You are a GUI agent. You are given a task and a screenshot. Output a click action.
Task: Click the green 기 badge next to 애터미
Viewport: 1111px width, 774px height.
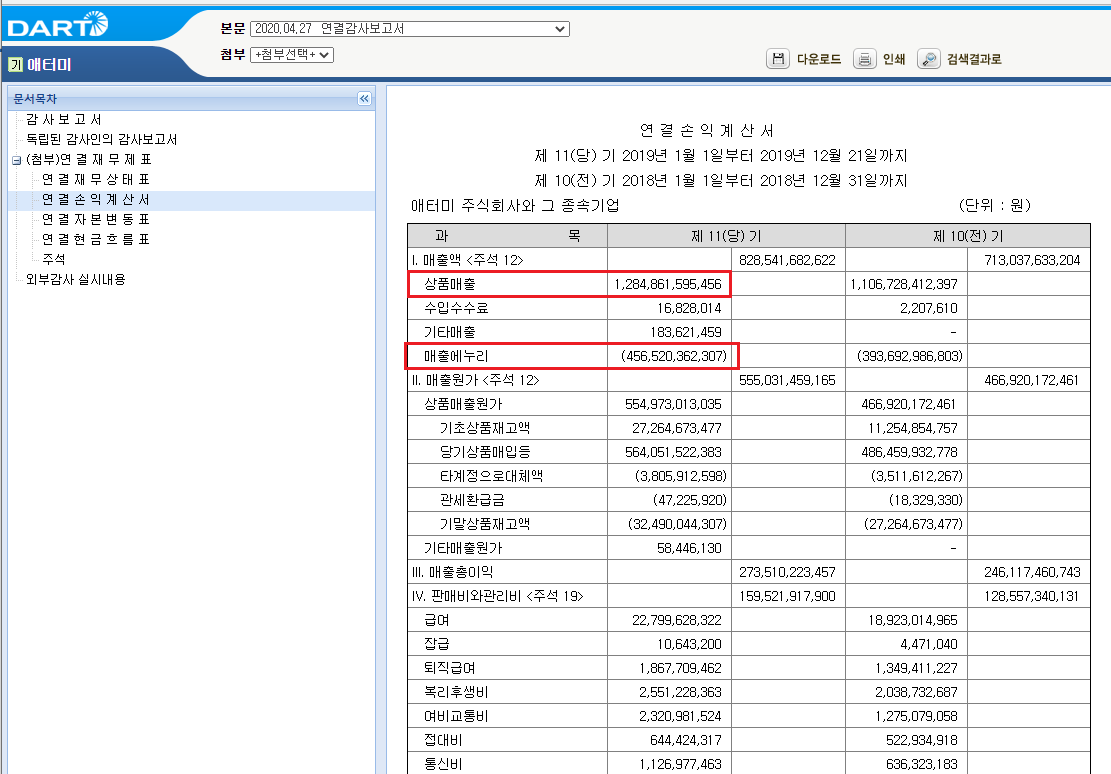(x=16, y=64)
